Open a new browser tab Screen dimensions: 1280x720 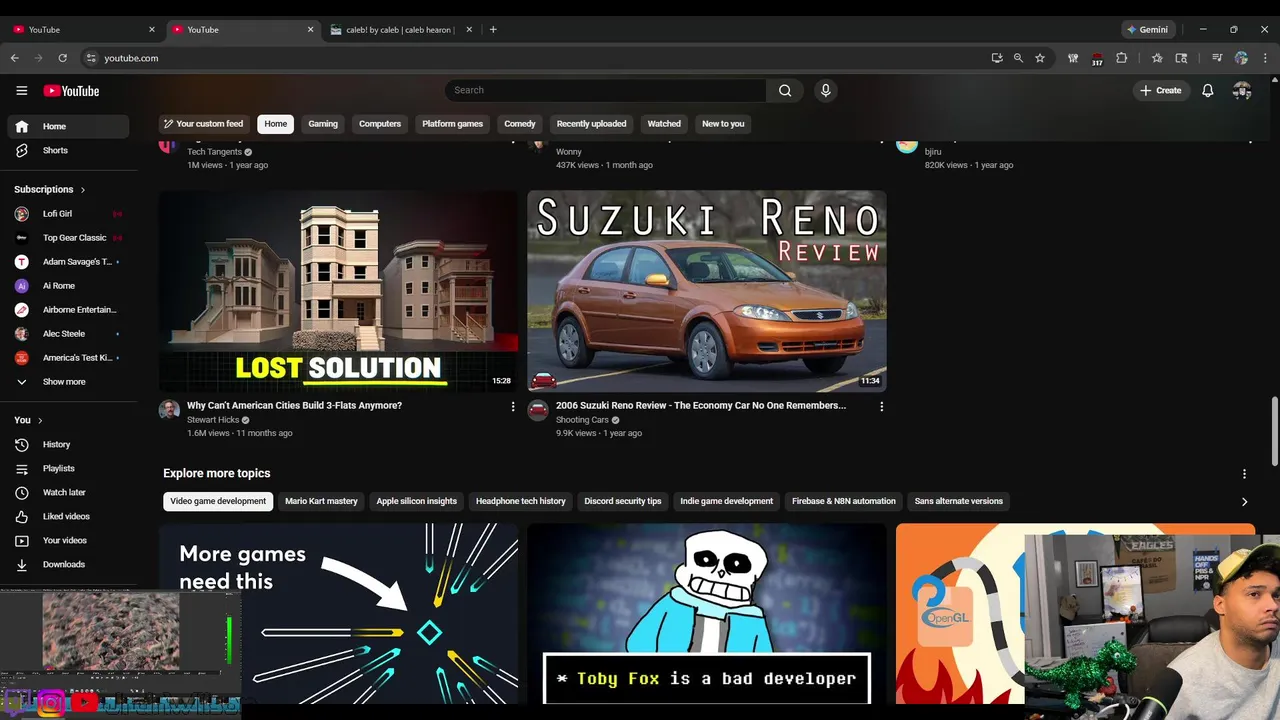tap(493, 29)
